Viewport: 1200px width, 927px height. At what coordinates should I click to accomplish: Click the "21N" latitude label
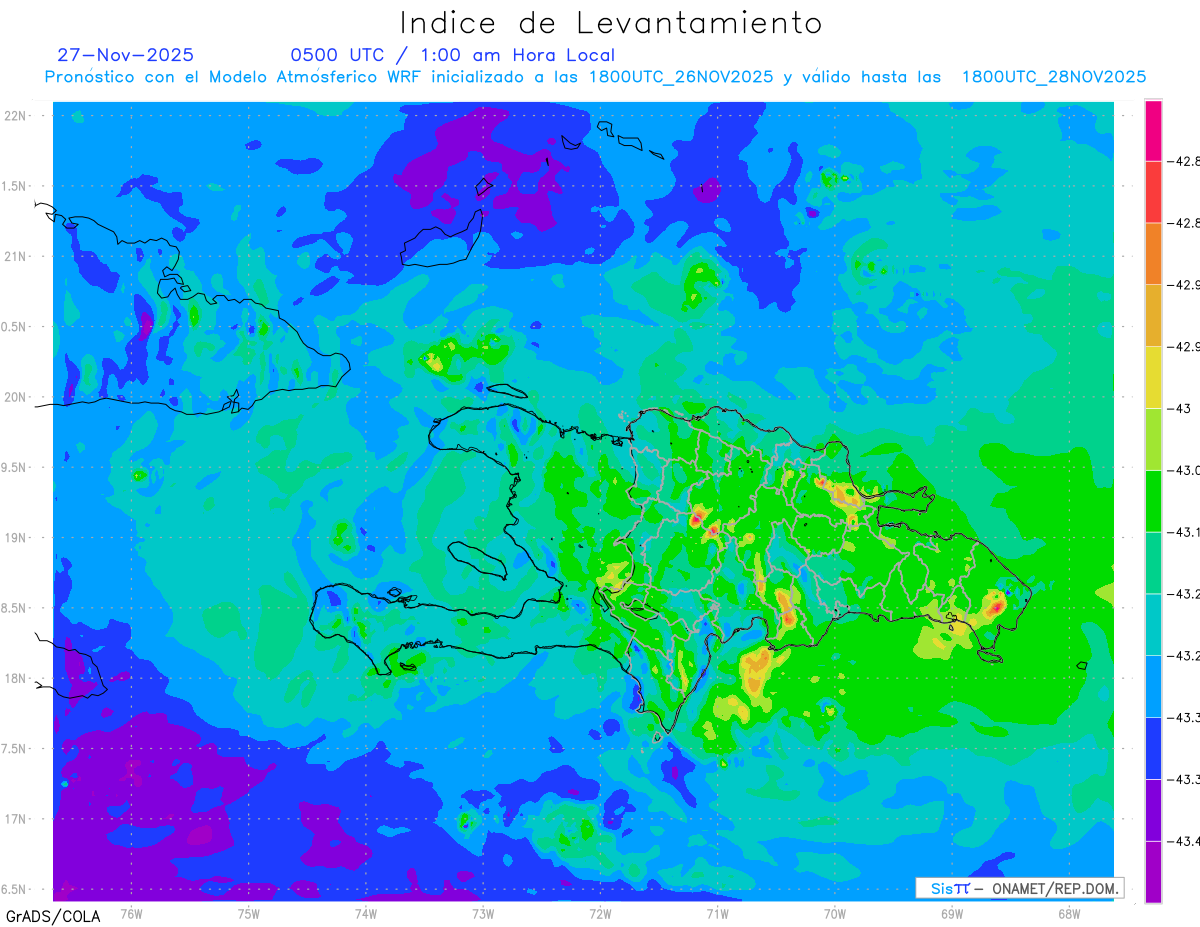tap(16, 256)
